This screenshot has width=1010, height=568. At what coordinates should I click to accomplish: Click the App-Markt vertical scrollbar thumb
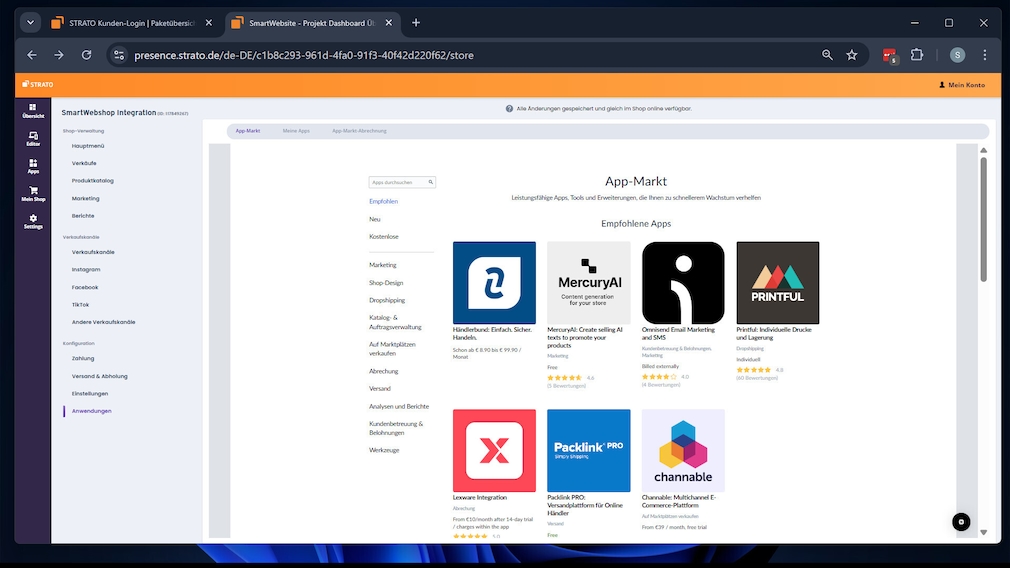tap(983, 220)
